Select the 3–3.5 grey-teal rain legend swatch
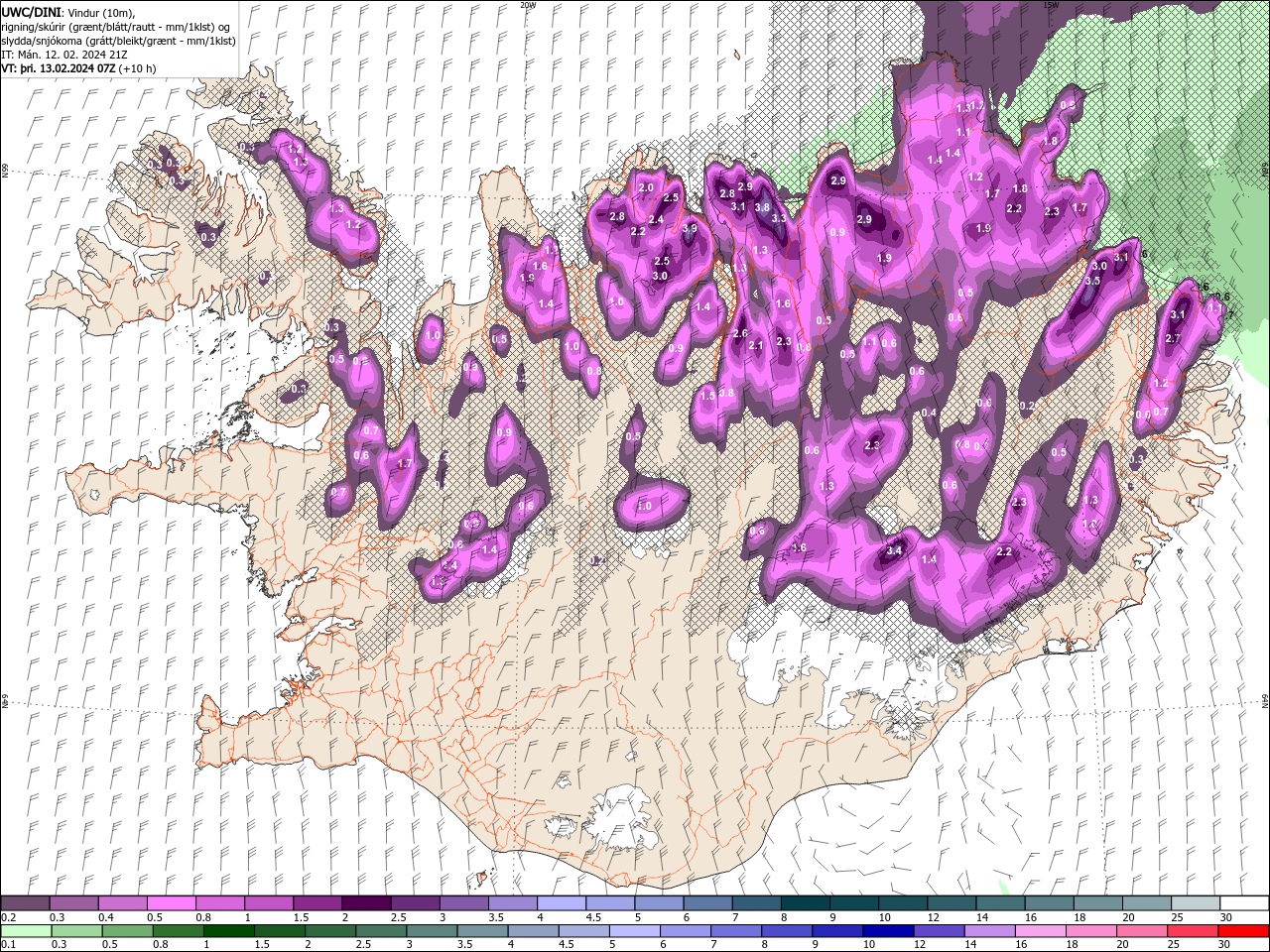 (x=432, y=931)
